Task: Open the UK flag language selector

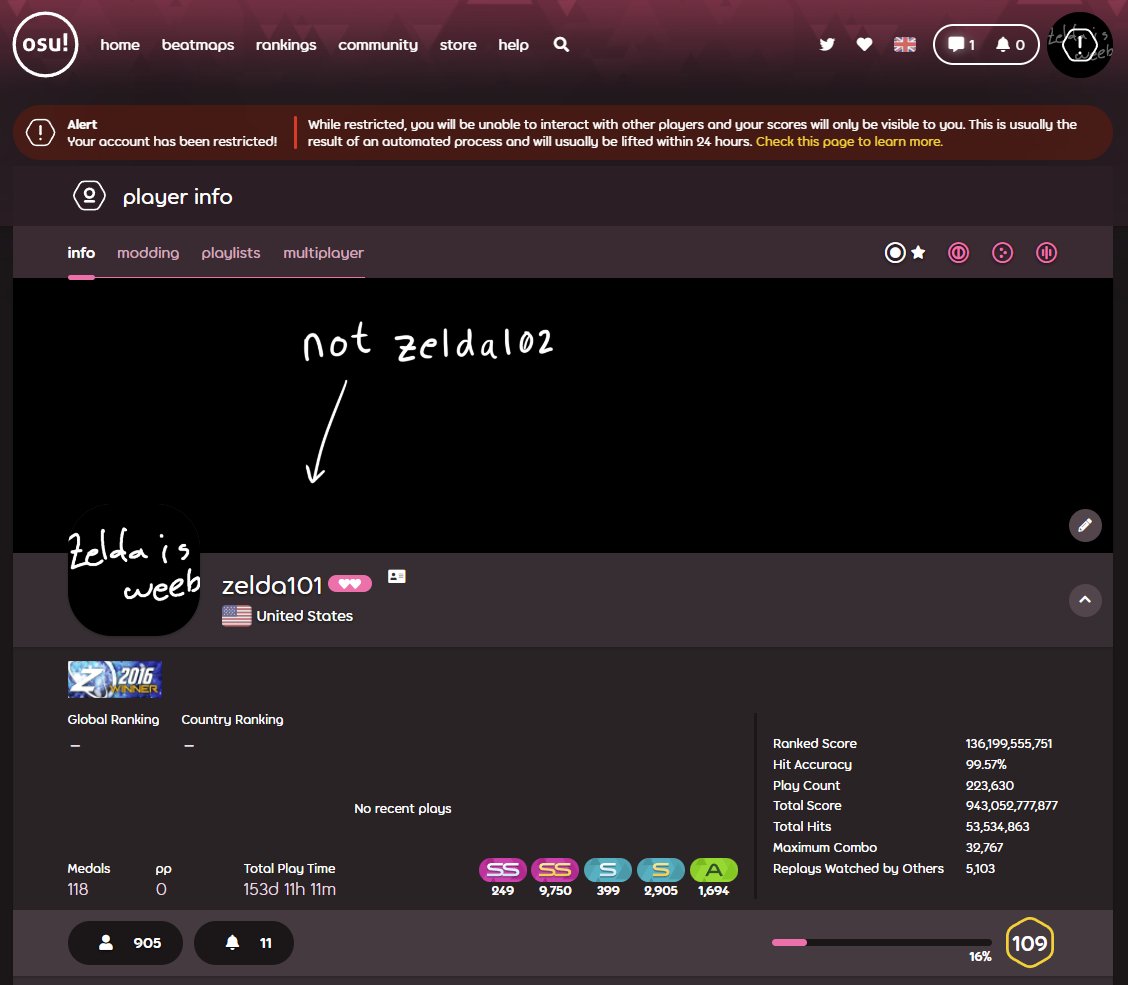Action: (904, 45)
